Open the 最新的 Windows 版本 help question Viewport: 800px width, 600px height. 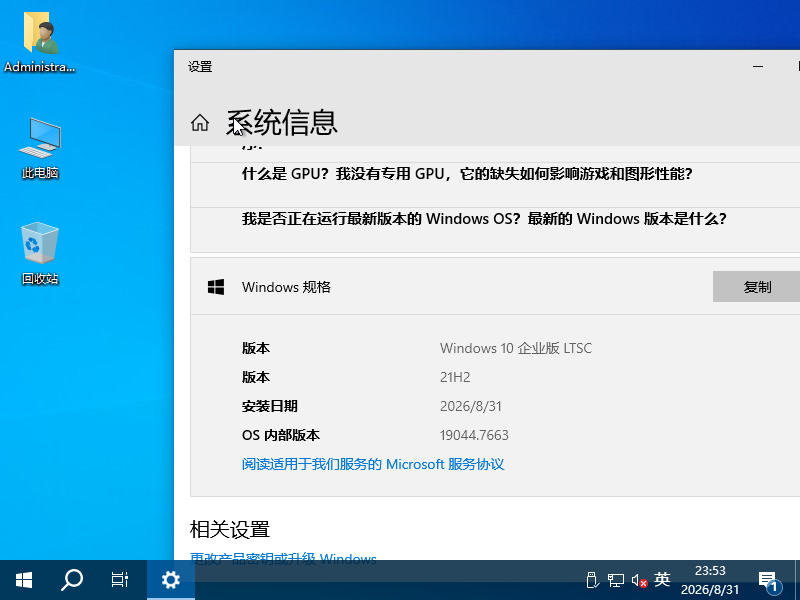pos(484,219)
